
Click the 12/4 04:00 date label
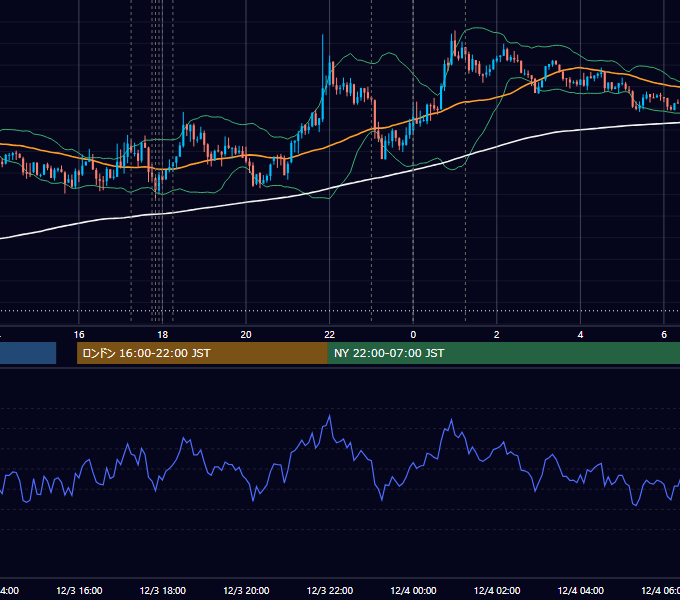[581, 590]
